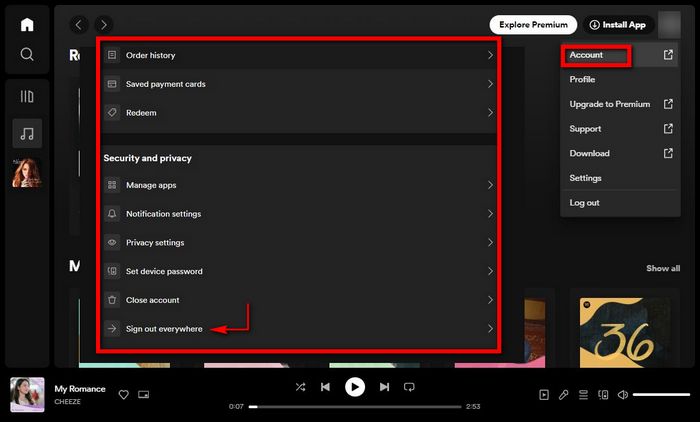Open the Redeem row
Image resolution: width=700 pixels, height=422 pixels.
point(299,113)
